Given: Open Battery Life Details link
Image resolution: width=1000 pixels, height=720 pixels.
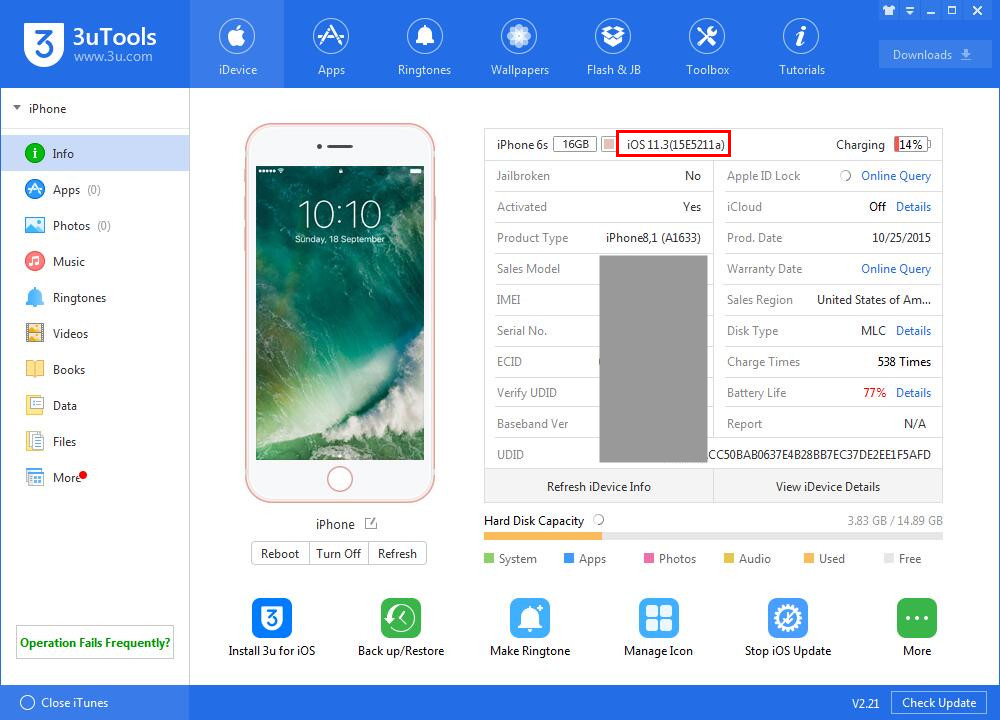Looking at the screenshot, I should (913, 393).
